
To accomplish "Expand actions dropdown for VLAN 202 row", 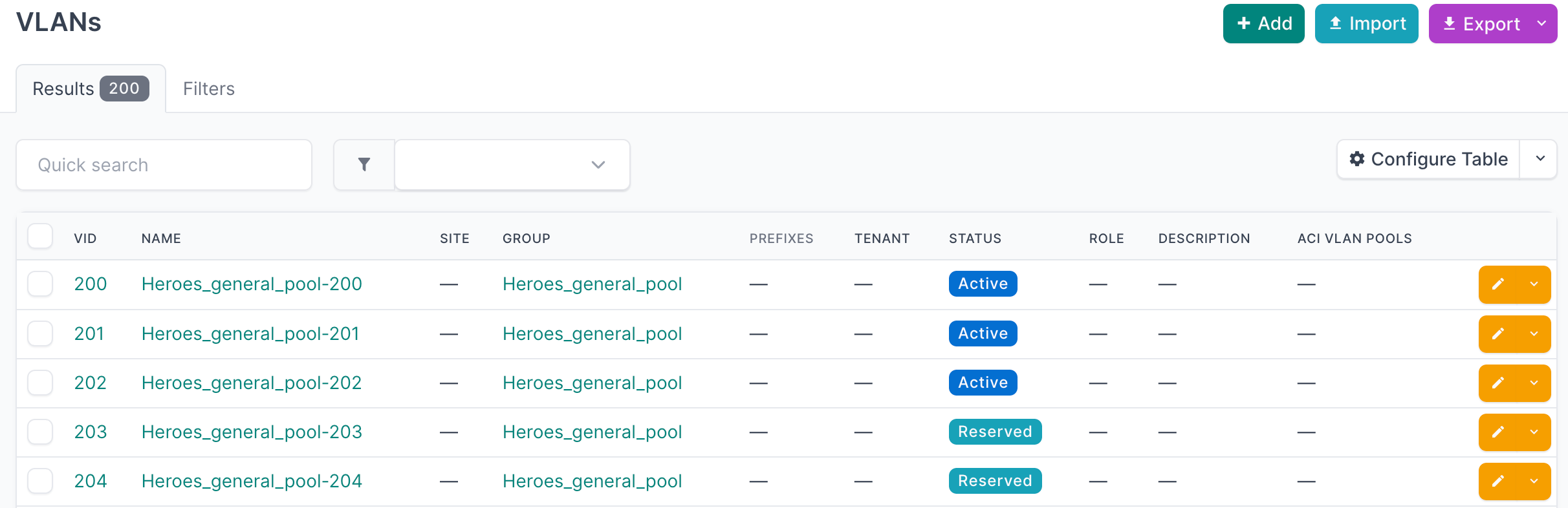I will pyautogui.click(x=1534, y=383).
